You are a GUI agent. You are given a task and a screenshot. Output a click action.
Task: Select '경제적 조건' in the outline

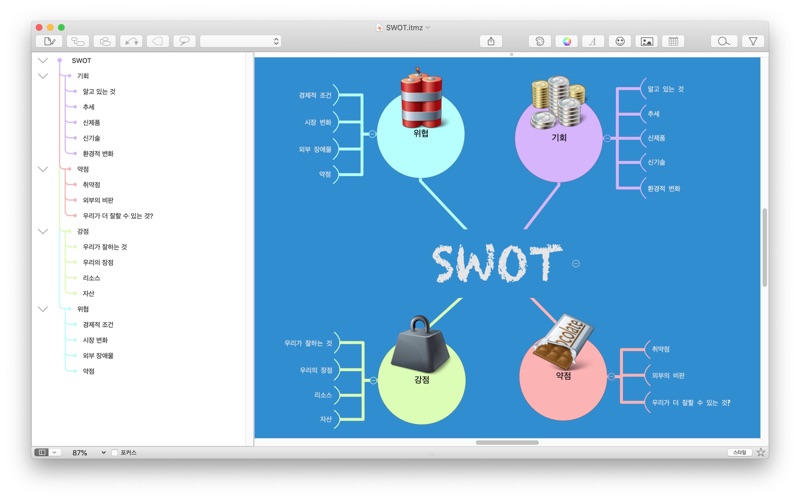pyautogui.click(x=98, y=325)
